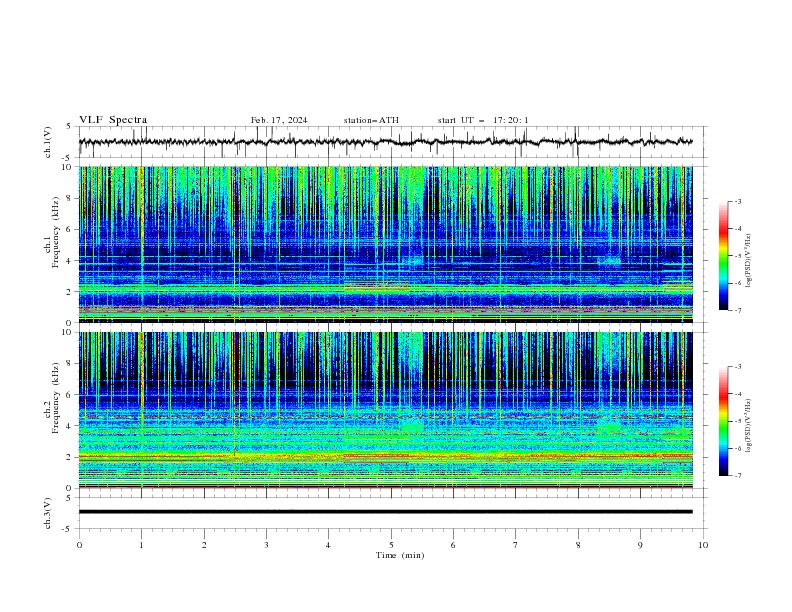The height and width of the screenshot is (612, 792).
Task: Click time axis tick label '9'
Action: point(640,545)
